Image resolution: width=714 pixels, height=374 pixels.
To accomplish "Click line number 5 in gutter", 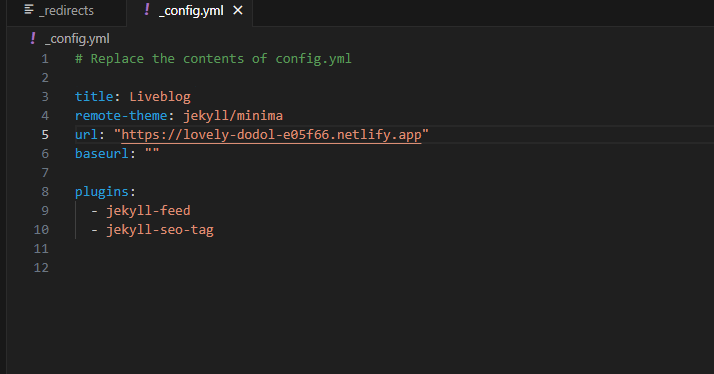I will pos(45,135).
